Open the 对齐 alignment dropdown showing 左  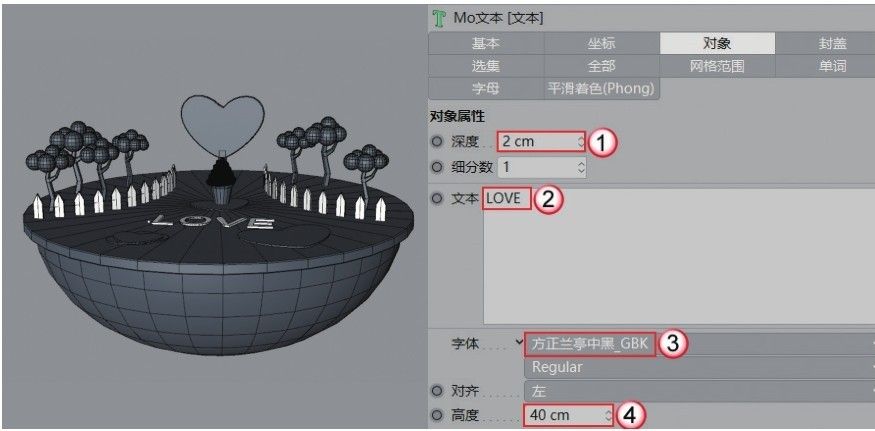point(699,391)
